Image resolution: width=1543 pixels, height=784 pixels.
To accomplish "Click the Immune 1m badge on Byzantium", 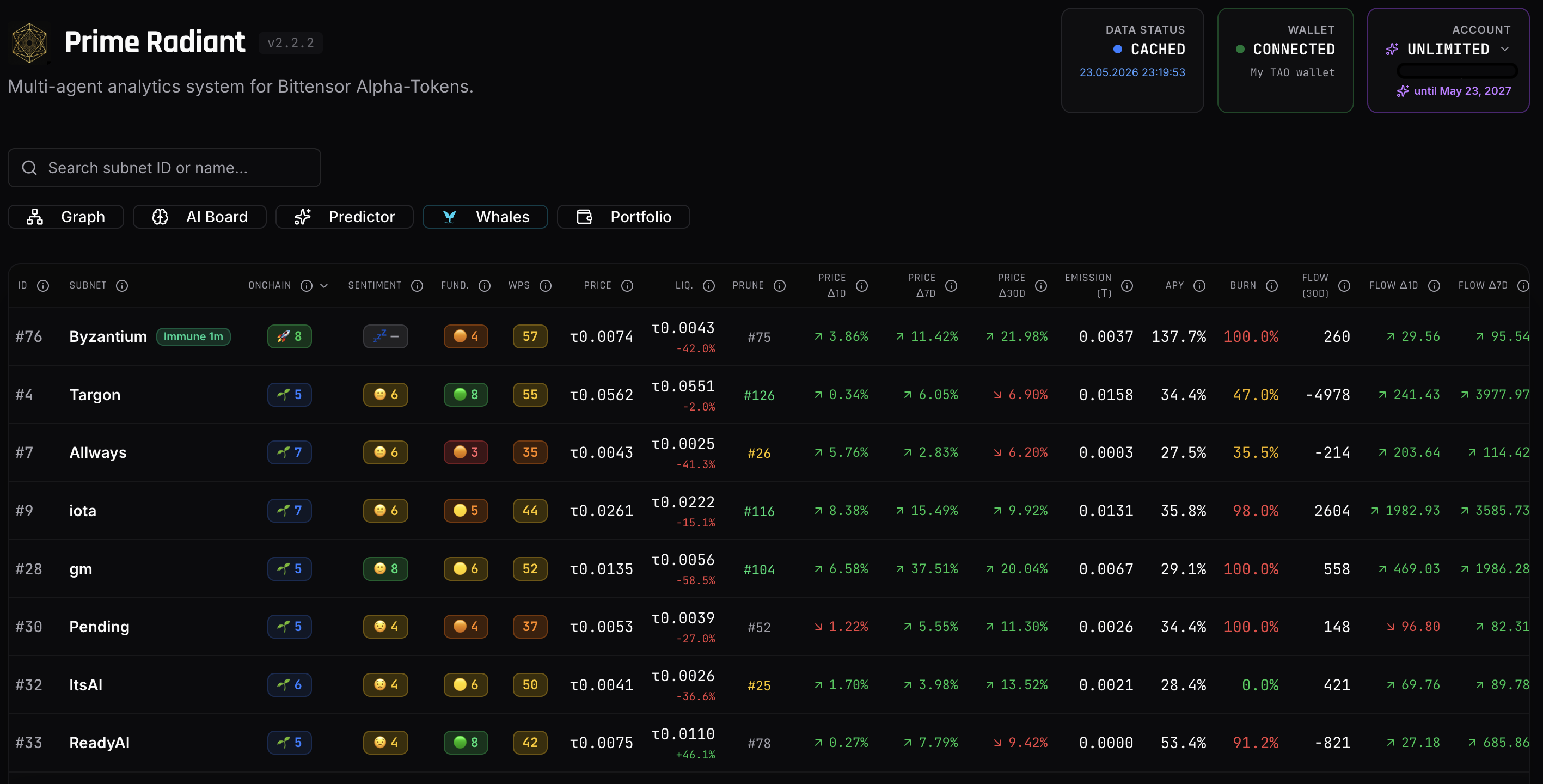I will pyautogui.click(x=193, y=336).
